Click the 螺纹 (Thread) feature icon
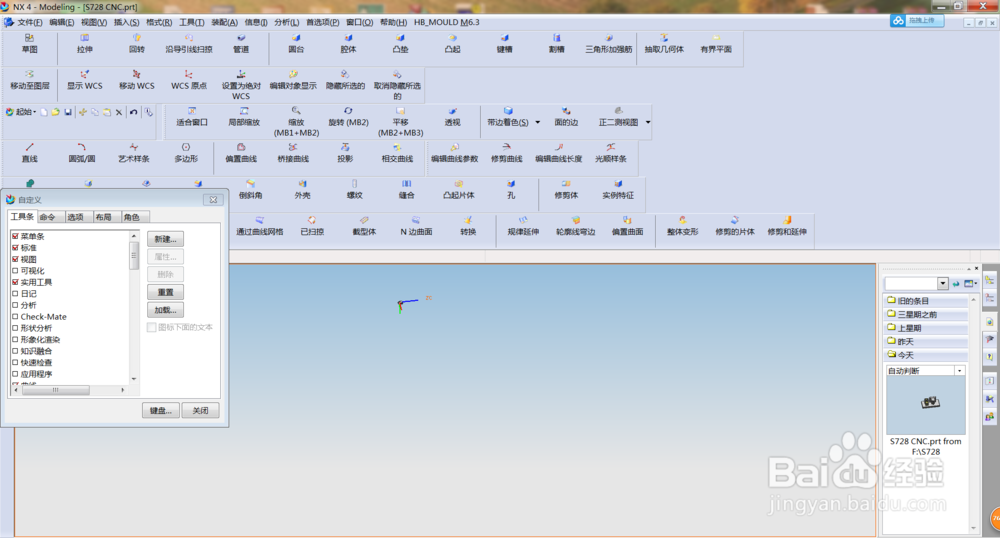Image resolution: width=1000 pixels, height=538 pixels. (x=355, y=184)
